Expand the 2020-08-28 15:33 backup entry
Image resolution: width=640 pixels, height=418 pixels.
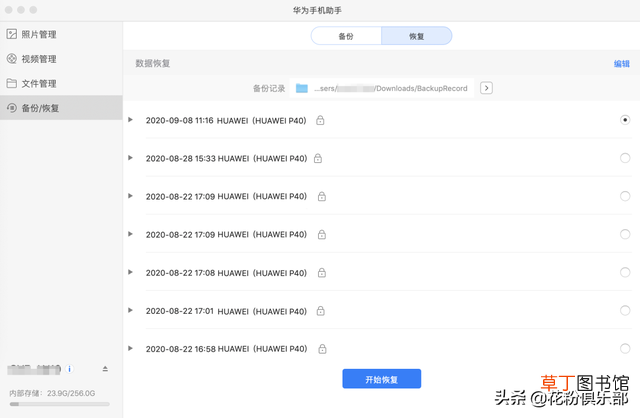pyautogui.click(x=130, y=158)
